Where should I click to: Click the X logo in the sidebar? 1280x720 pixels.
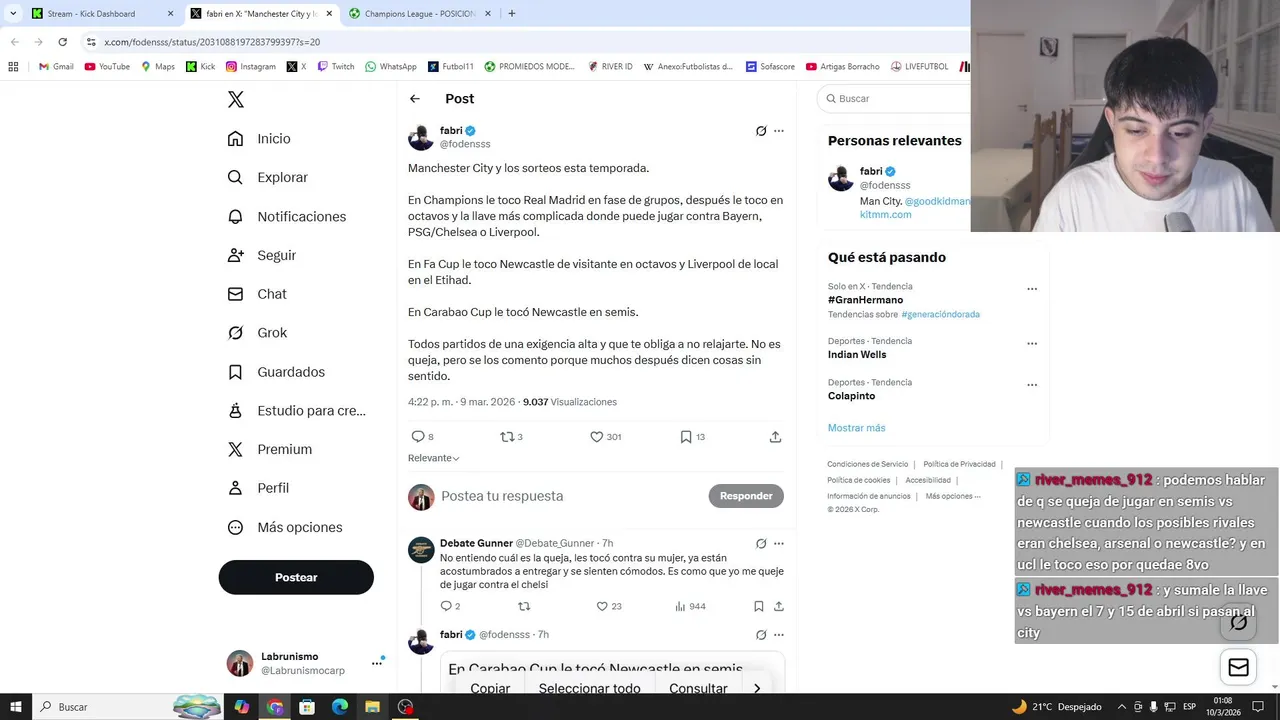point(236,99)
